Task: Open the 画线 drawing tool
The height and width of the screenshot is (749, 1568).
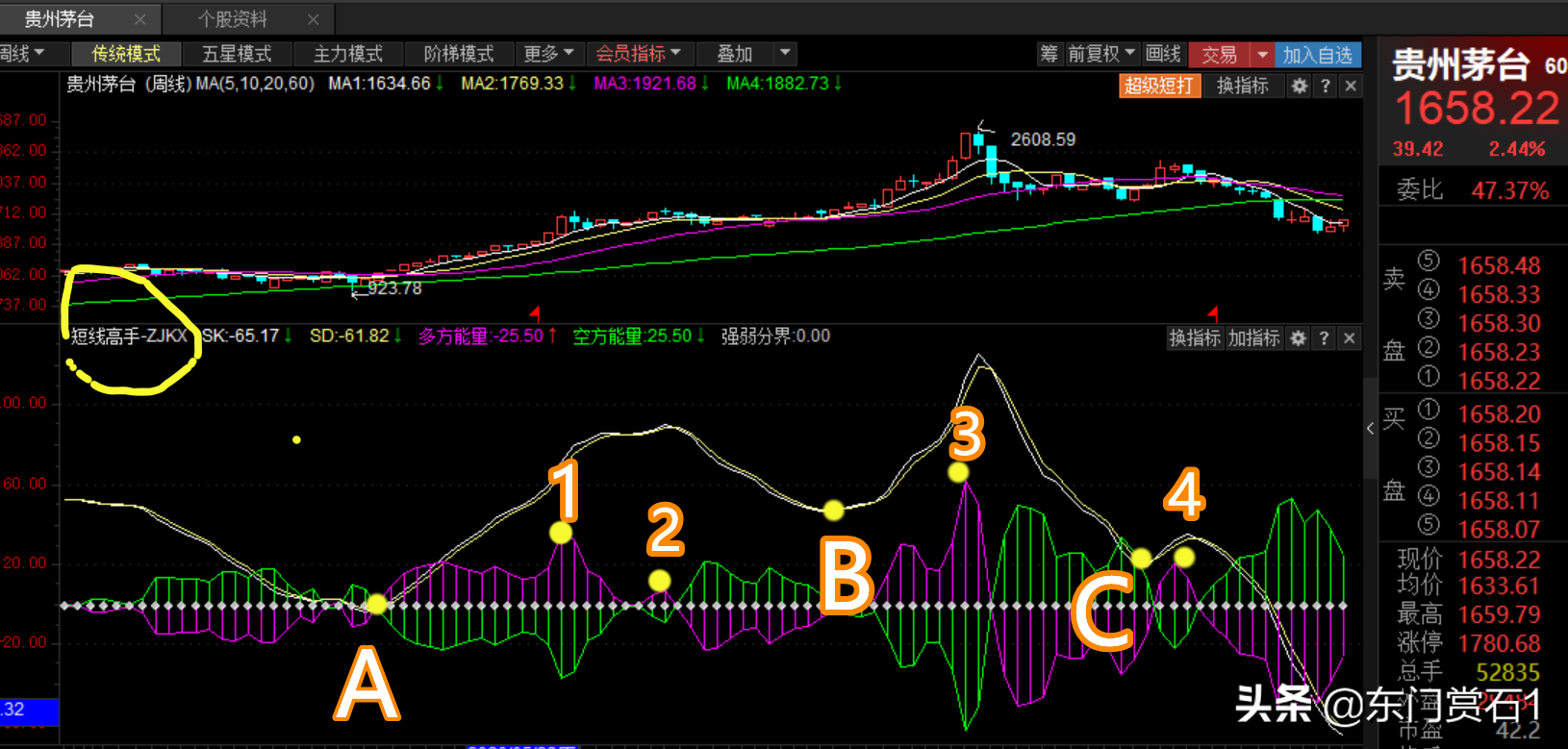Action: [x=1164, y=55]
